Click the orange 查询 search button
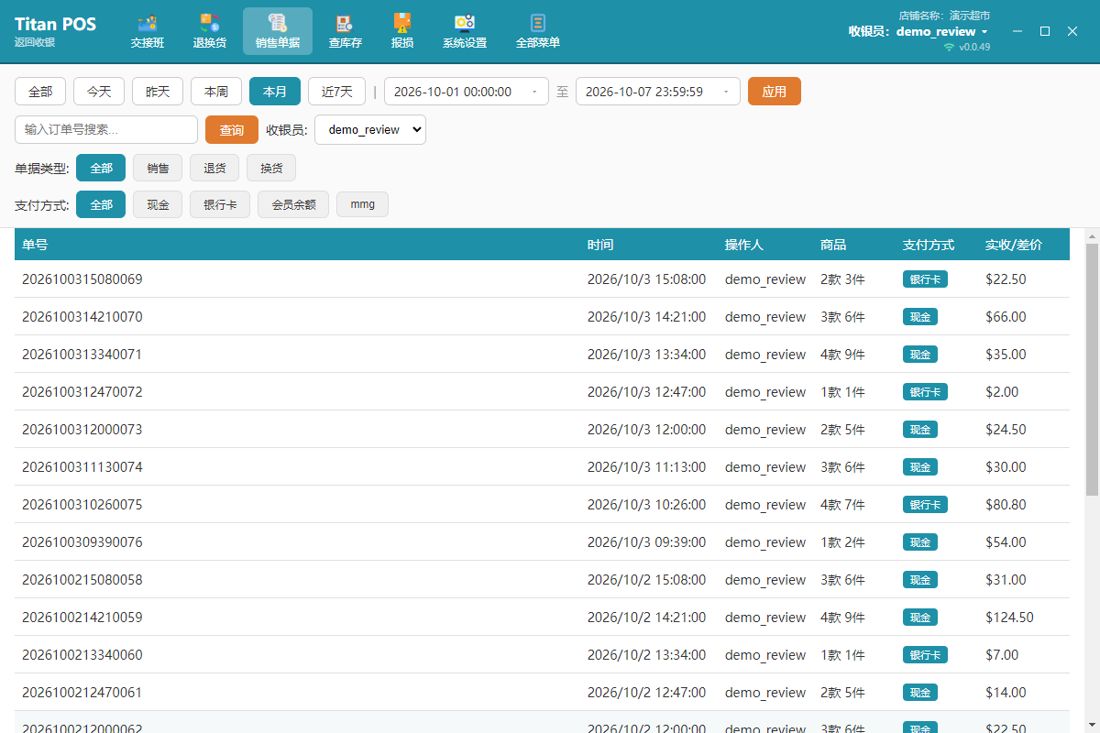 click(232, 130)
